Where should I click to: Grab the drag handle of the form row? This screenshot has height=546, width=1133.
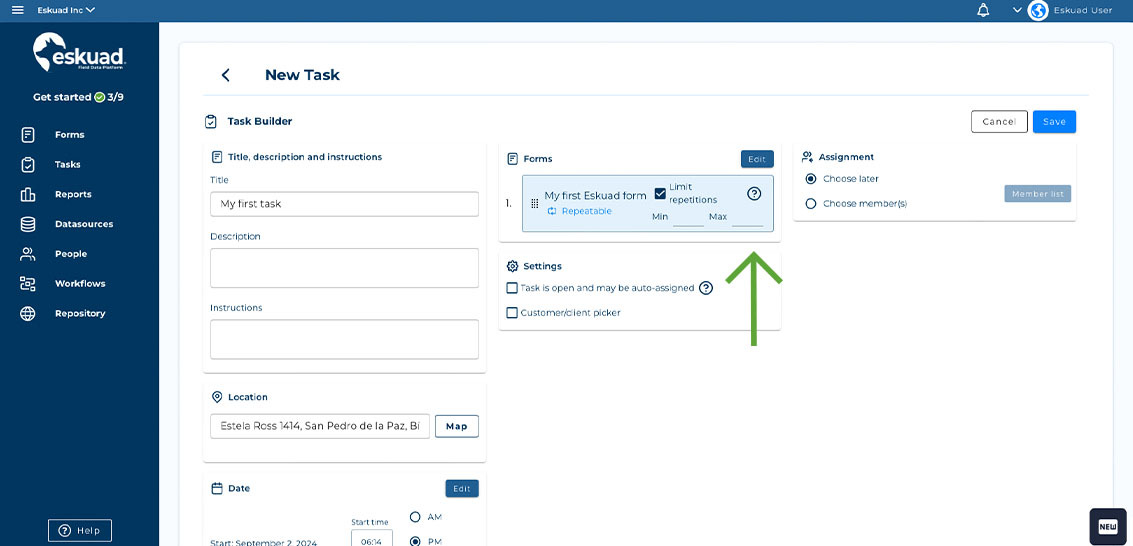(534, 203)
